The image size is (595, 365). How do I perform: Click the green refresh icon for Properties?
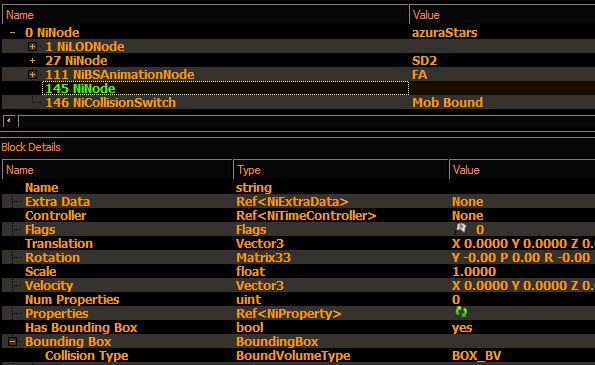461,312
